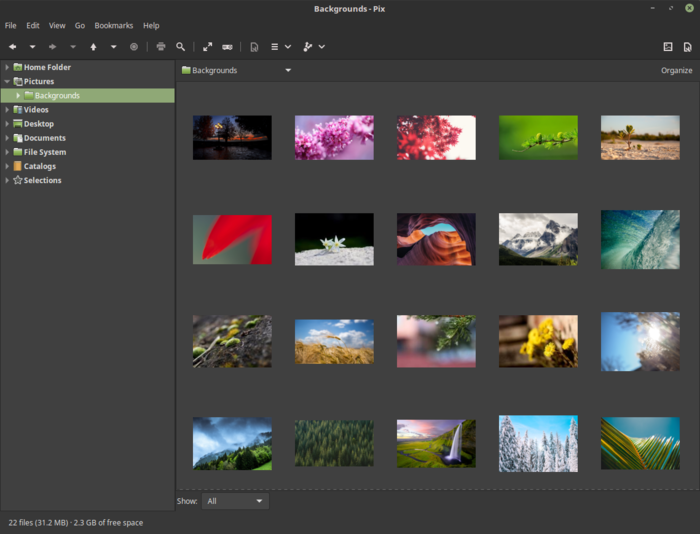
Task: Open the Bookmarks menu
Action: (x=113, y=25)
